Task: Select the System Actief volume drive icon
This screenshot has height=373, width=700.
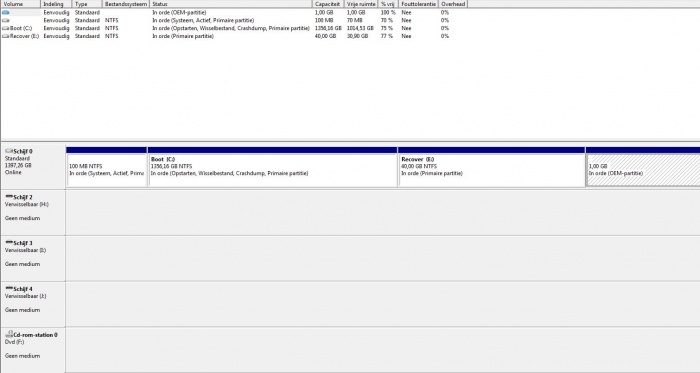Action: tap(6, 21)
